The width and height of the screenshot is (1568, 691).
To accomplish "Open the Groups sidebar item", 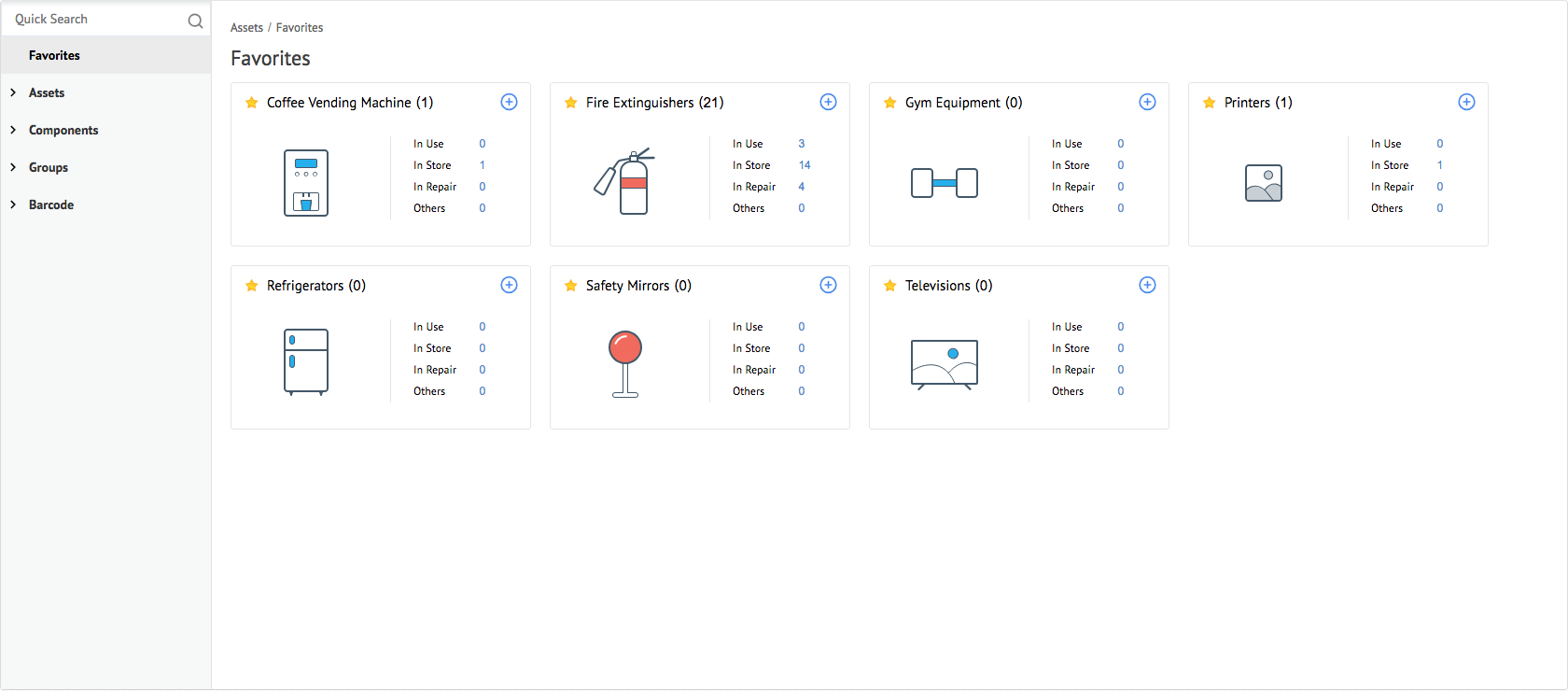I will [x=49, y=167].
